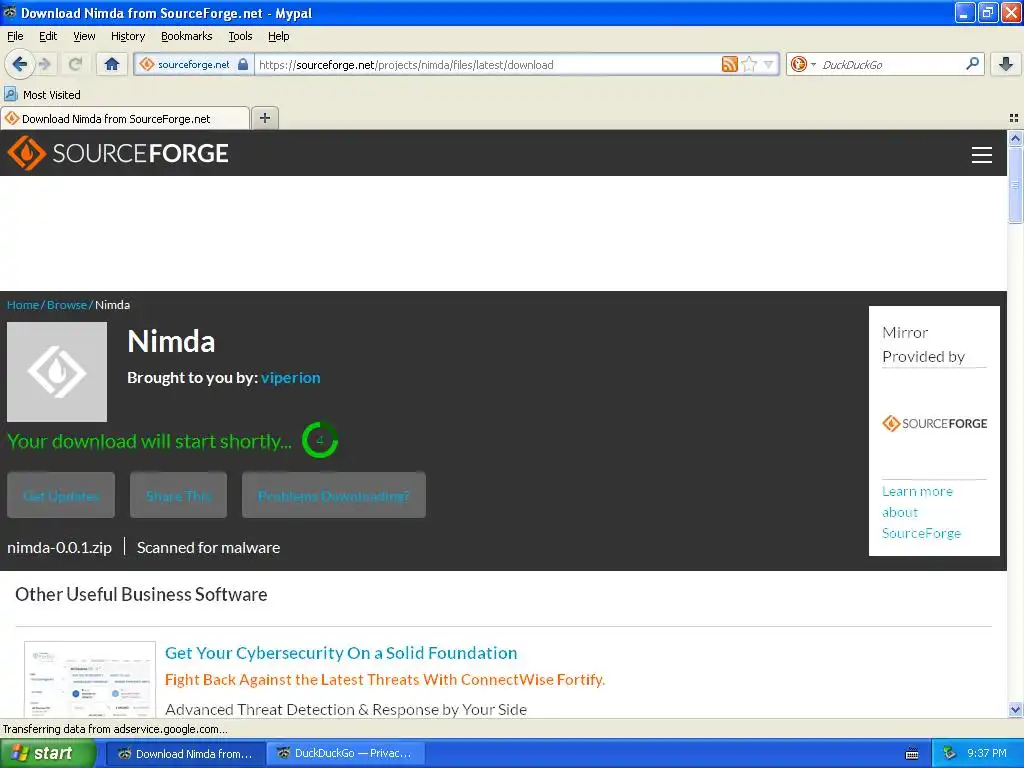Switch to DuckDuckGo taskbar window

pyautogui.click(x=346, y=754)
